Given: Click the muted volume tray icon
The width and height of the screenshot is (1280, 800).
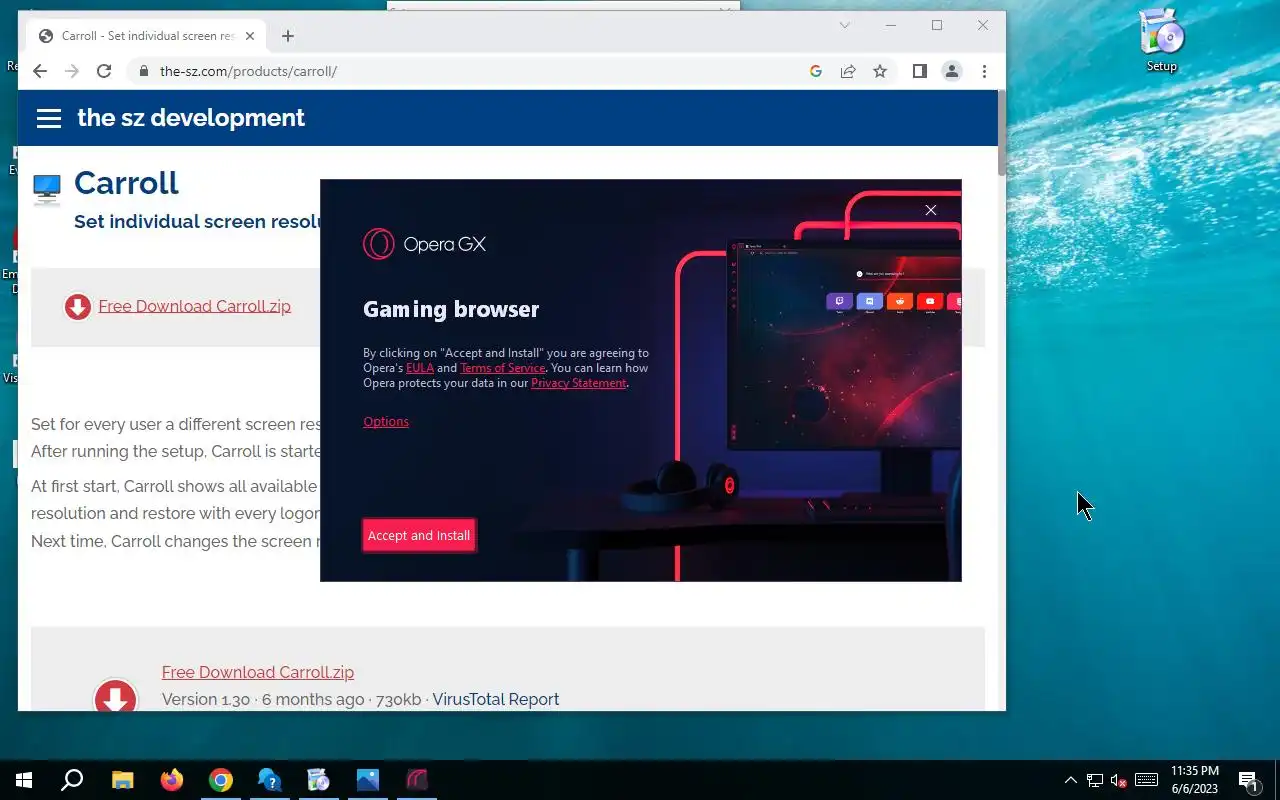Looking at the screenshot, I should 1119,780.
